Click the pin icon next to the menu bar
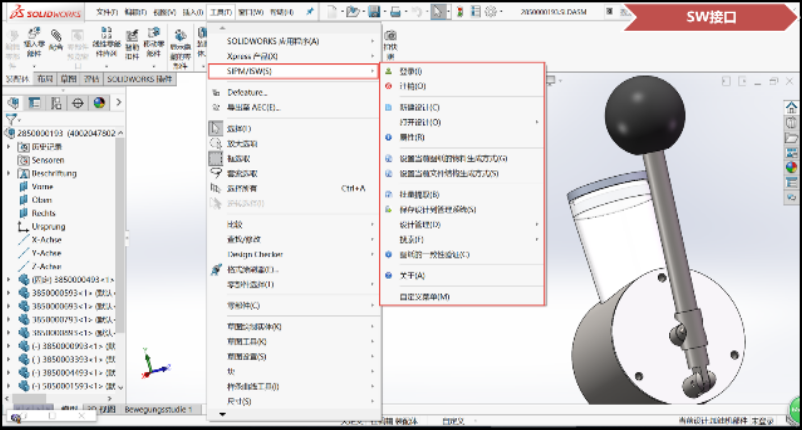 (x=310, y=11)
